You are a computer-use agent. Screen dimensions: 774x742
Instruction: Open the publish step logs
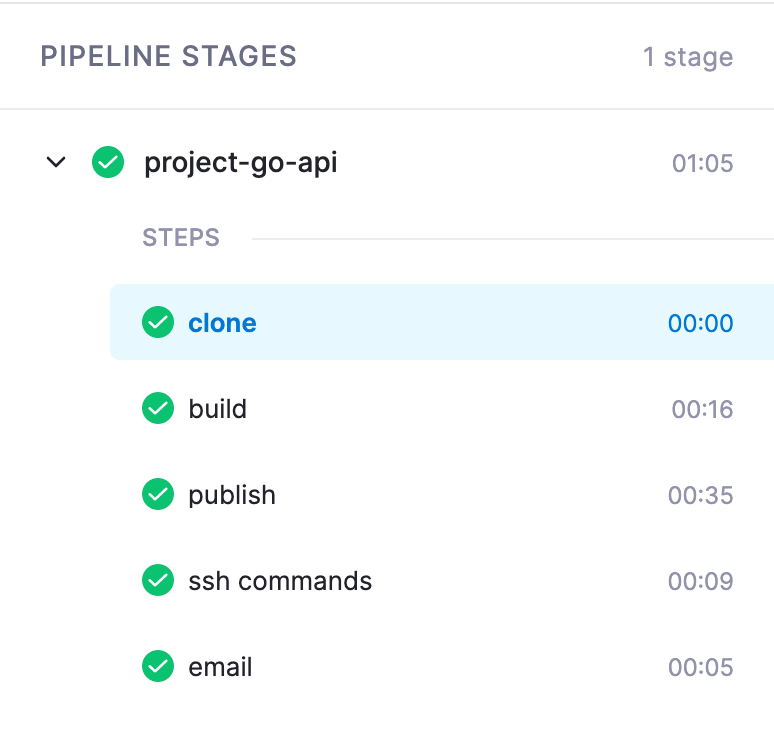coord(232,495)
